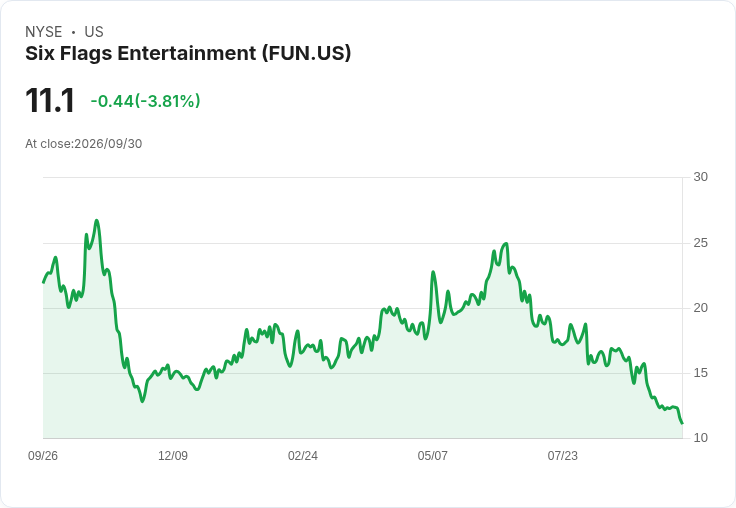Click the final endpoint of the price line
This screenshot has width=736, height=508.
682,423
